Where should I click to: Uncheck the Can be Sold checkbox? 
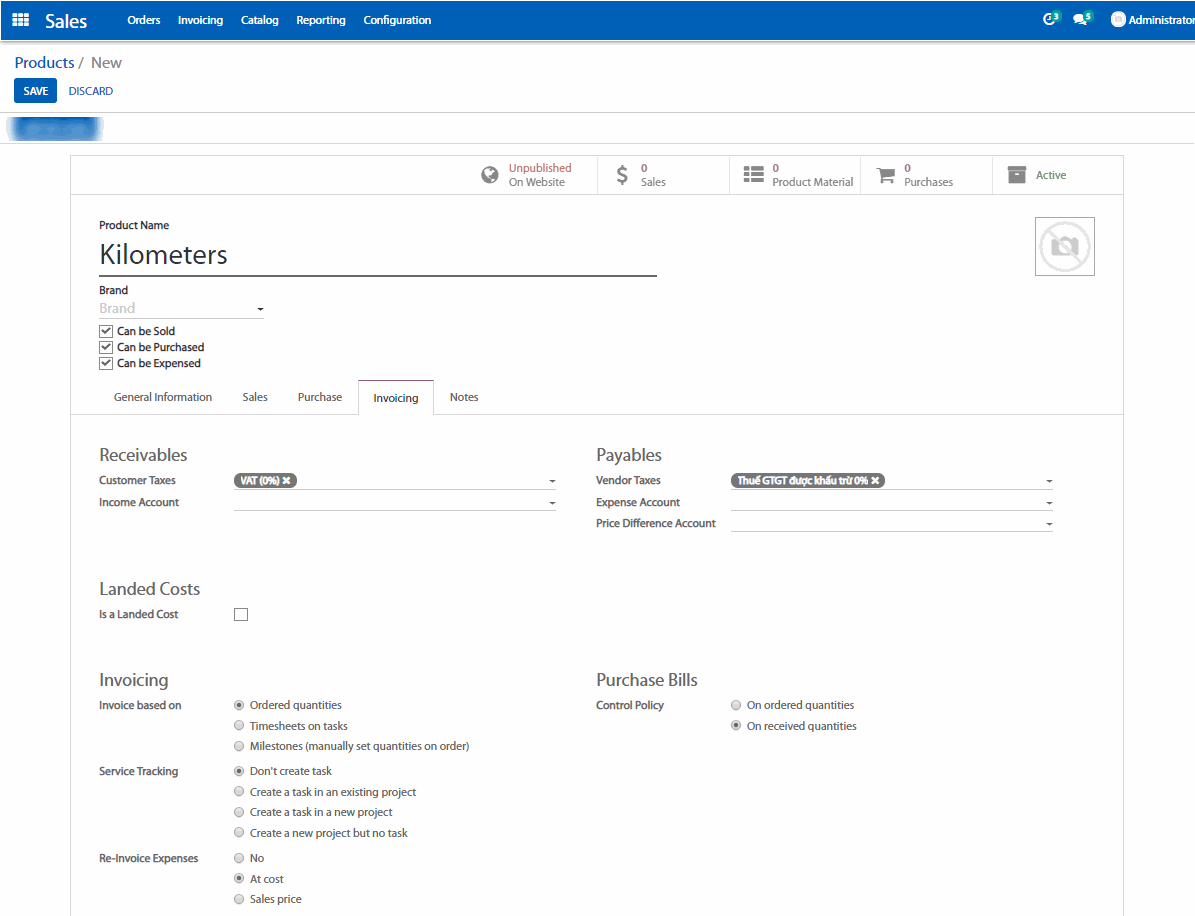[106, 331]
